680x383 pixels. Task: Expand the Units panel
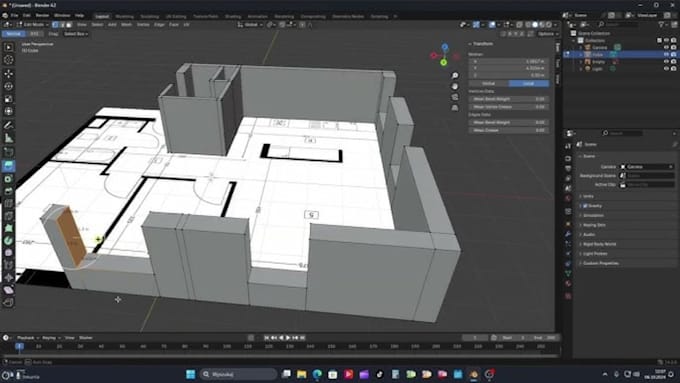click(588, 196)
